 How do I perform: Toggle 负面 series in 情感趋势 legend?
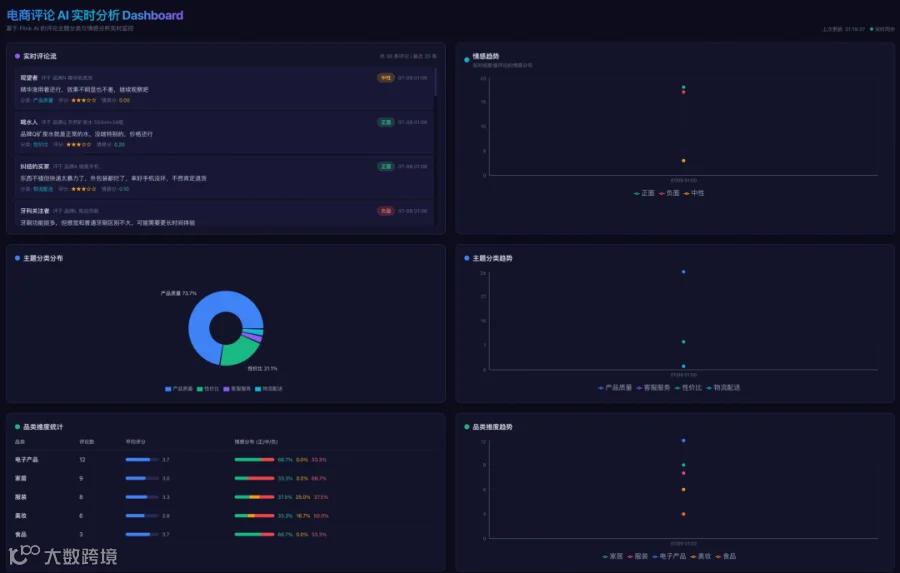tap(669, 193)
